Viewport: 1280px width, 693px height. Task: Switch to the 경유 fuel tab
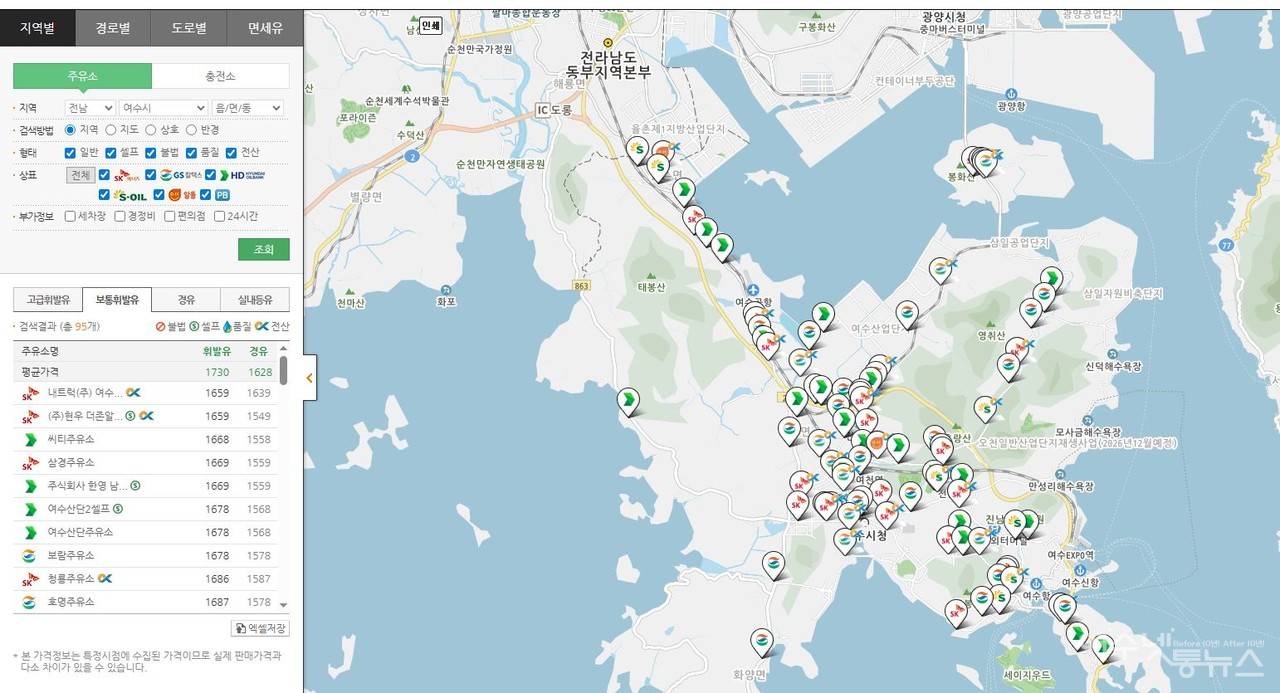[186, 299]
